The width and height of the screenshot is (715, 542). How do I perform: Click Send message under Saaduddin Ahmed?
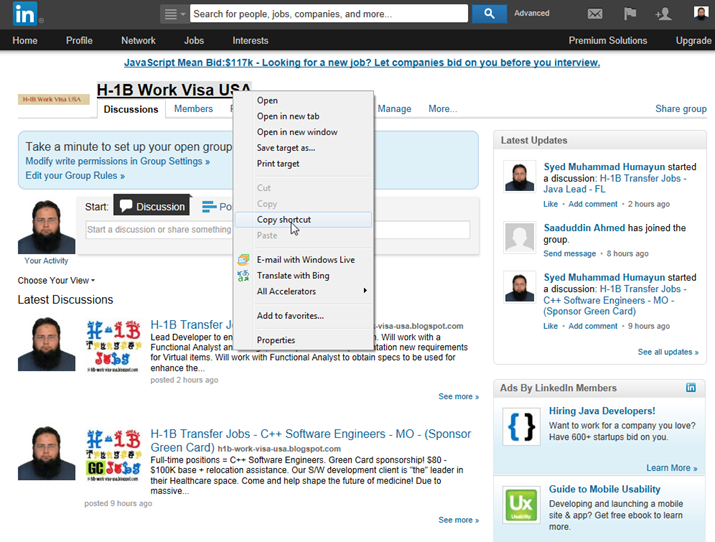[x=570, y=253]
